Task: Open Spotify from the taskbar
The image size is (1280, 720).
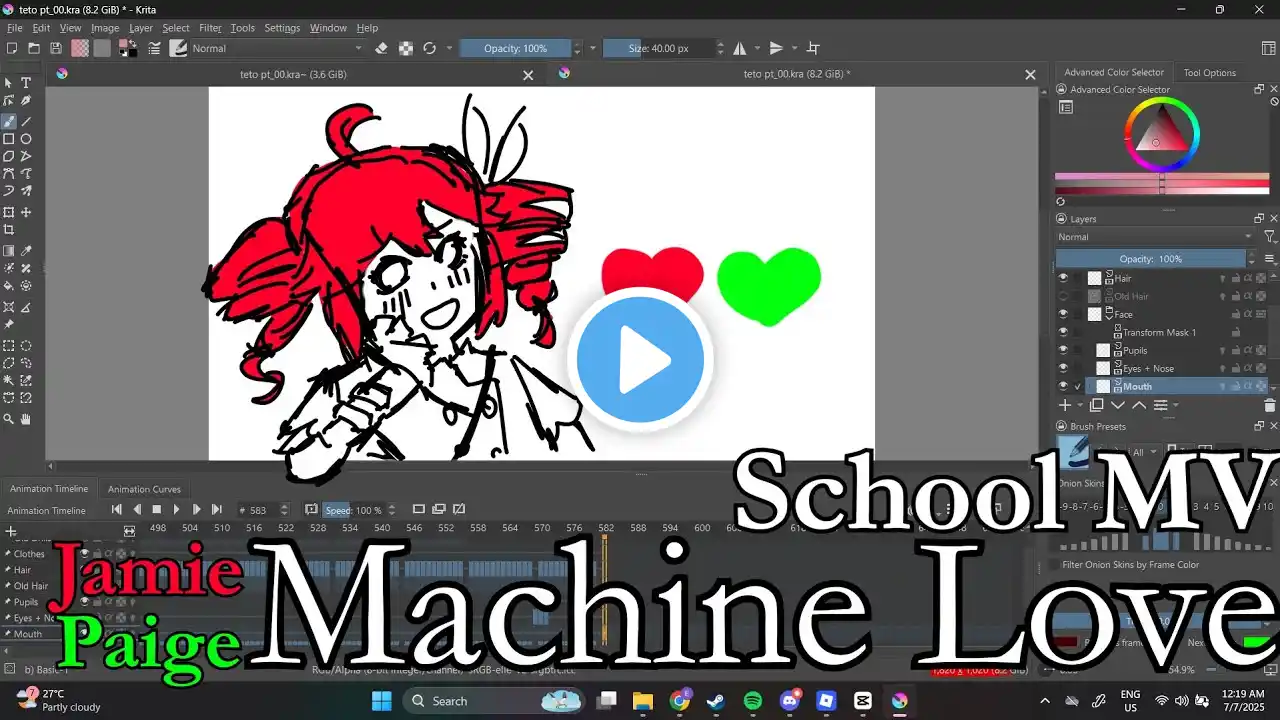Action: 753,701
